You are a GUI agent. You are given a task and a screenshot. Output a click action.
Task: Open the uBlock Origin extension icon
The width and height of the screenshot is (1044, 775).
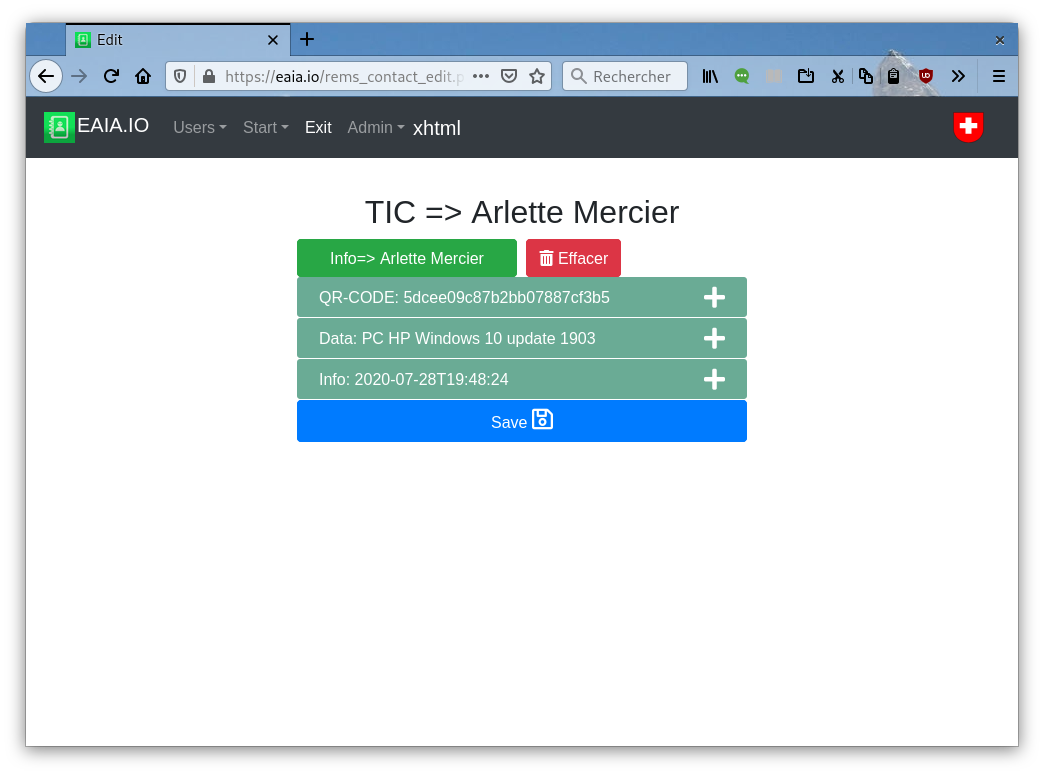(x=926, y=76)
